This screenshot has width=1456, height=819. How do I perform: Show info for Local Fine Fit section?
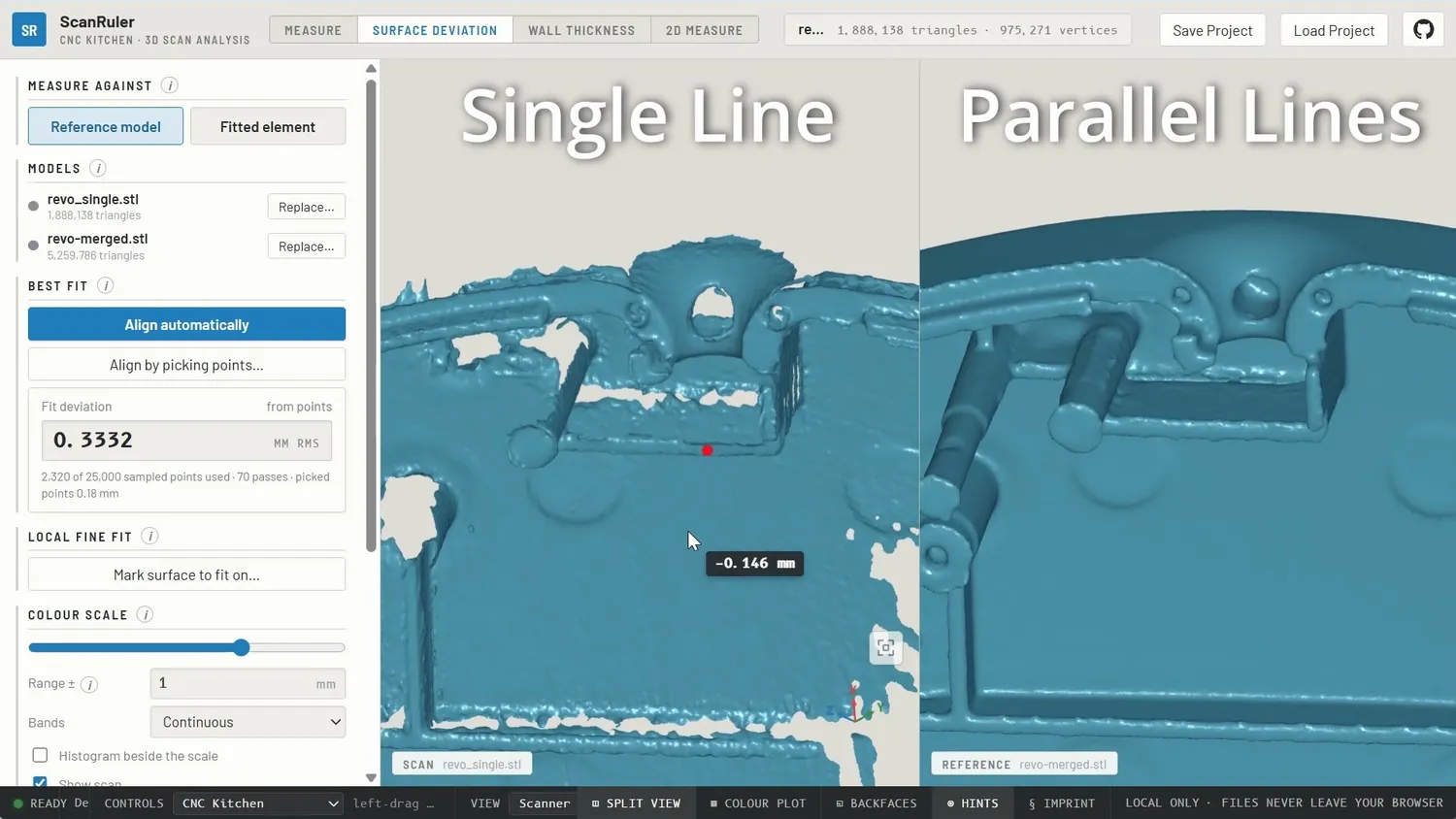tap(149, 537)
